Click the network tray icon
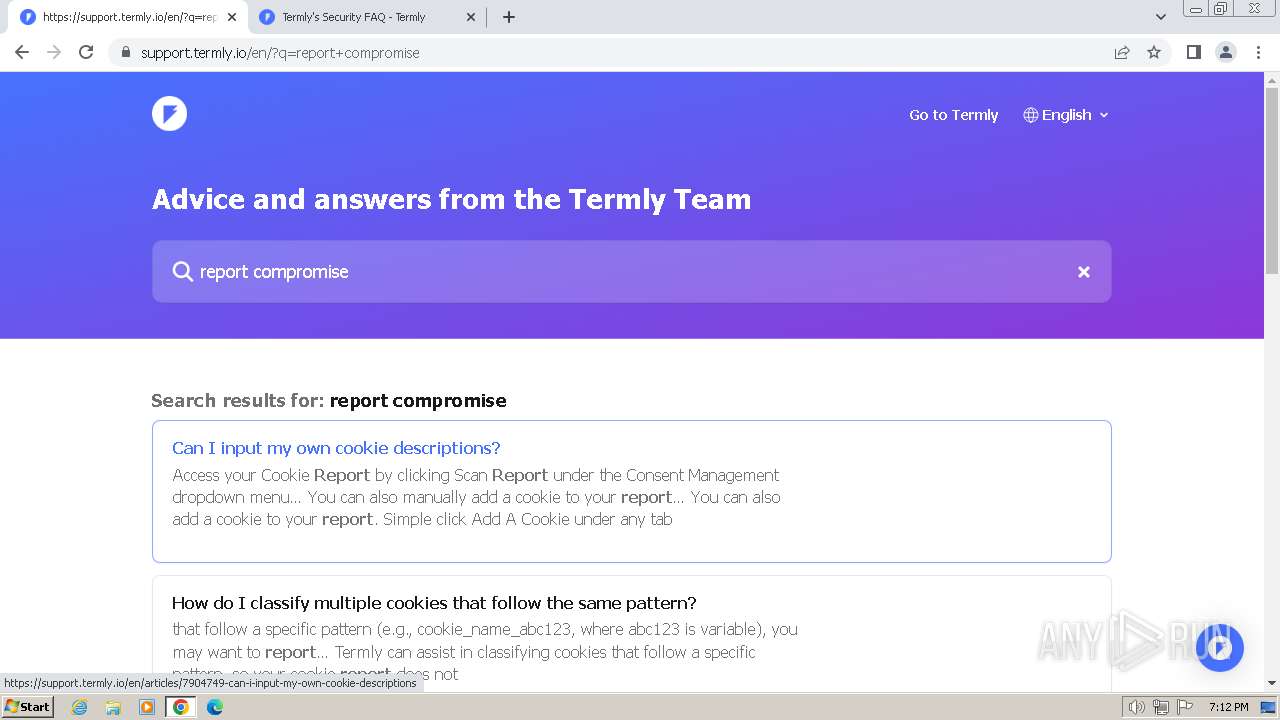This screenshot has width=1280, height=720. click(1160, 707)
